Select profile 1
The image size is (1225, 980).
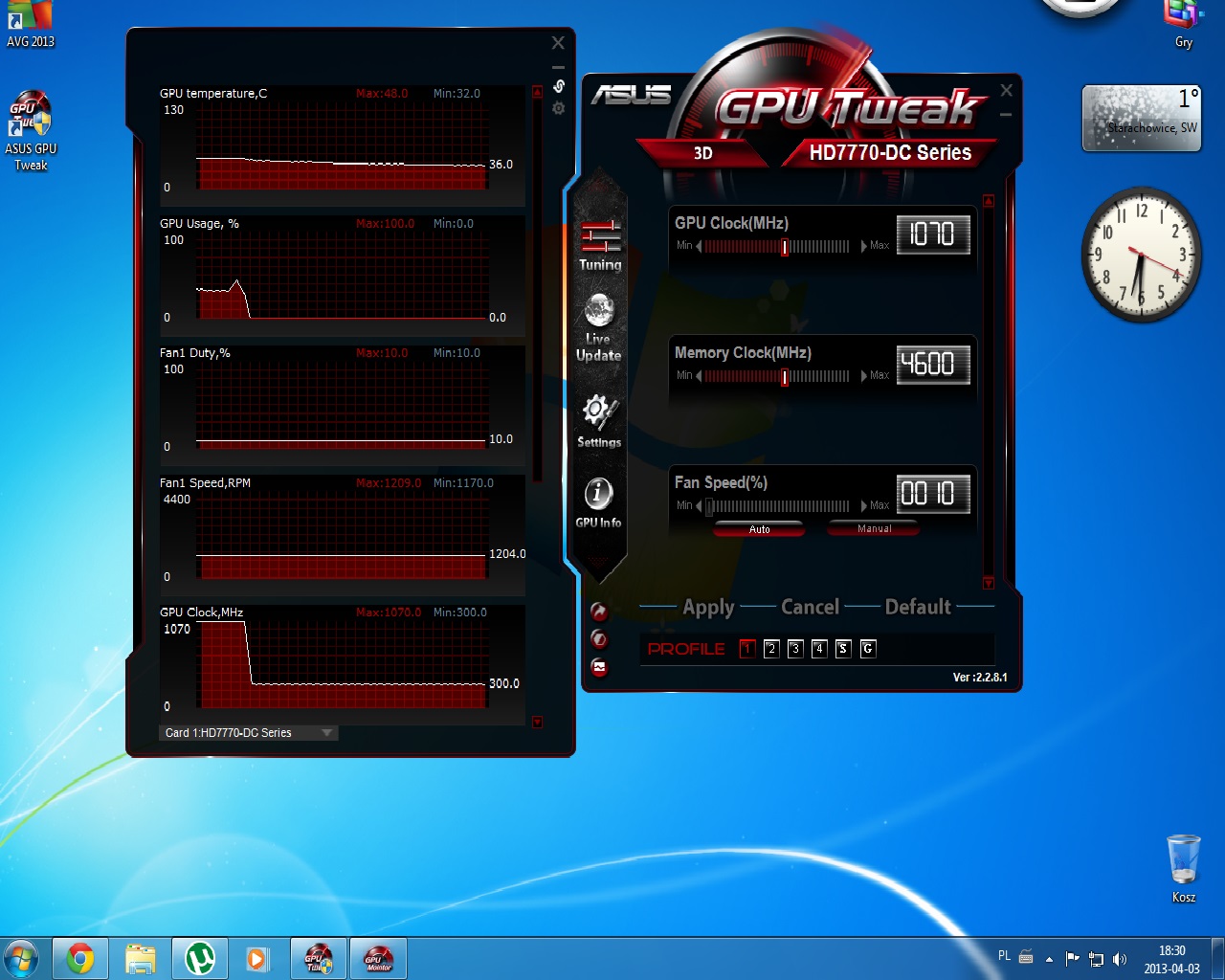pyautogui.click(x=747, y=649)
